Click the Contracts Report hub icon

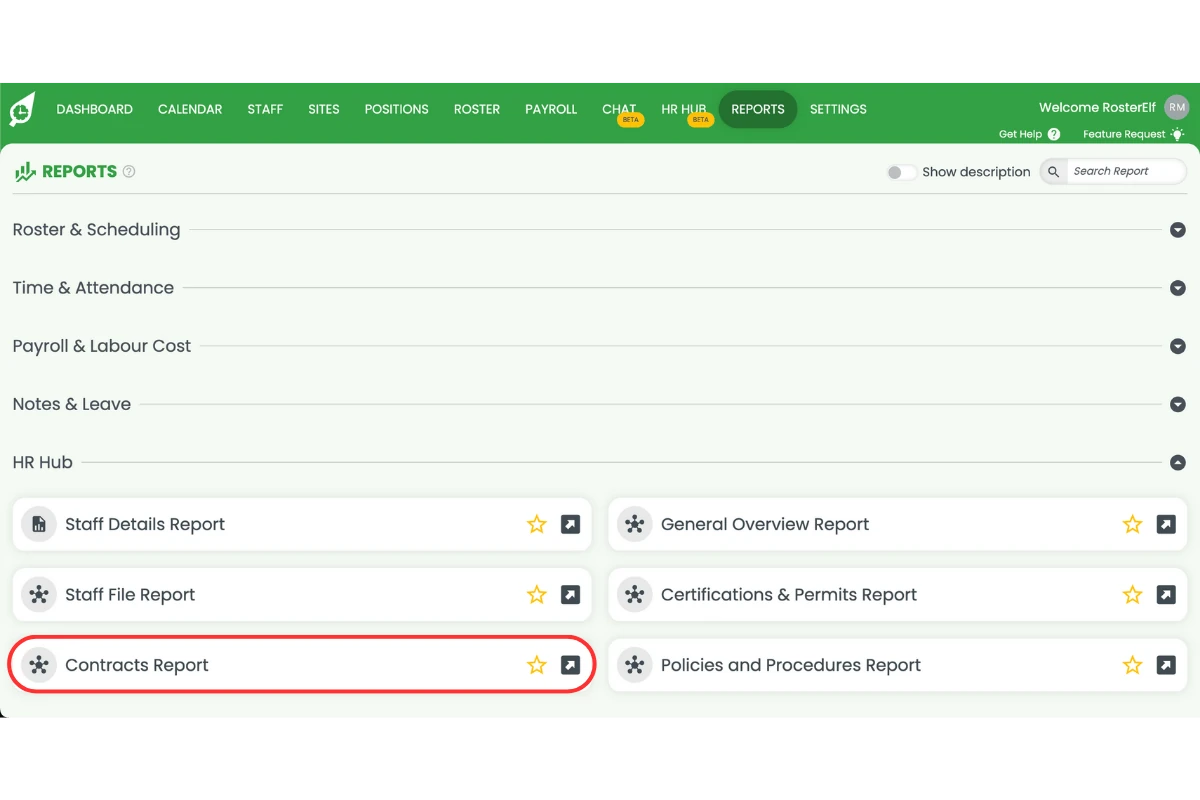[x=39, y=665]
